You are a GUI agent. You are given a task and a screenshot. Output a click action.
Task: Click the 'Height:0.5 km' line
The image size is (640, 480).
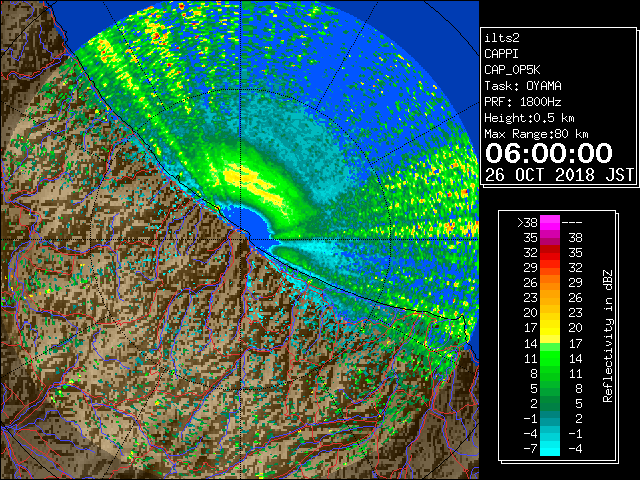tap(529, 118)
